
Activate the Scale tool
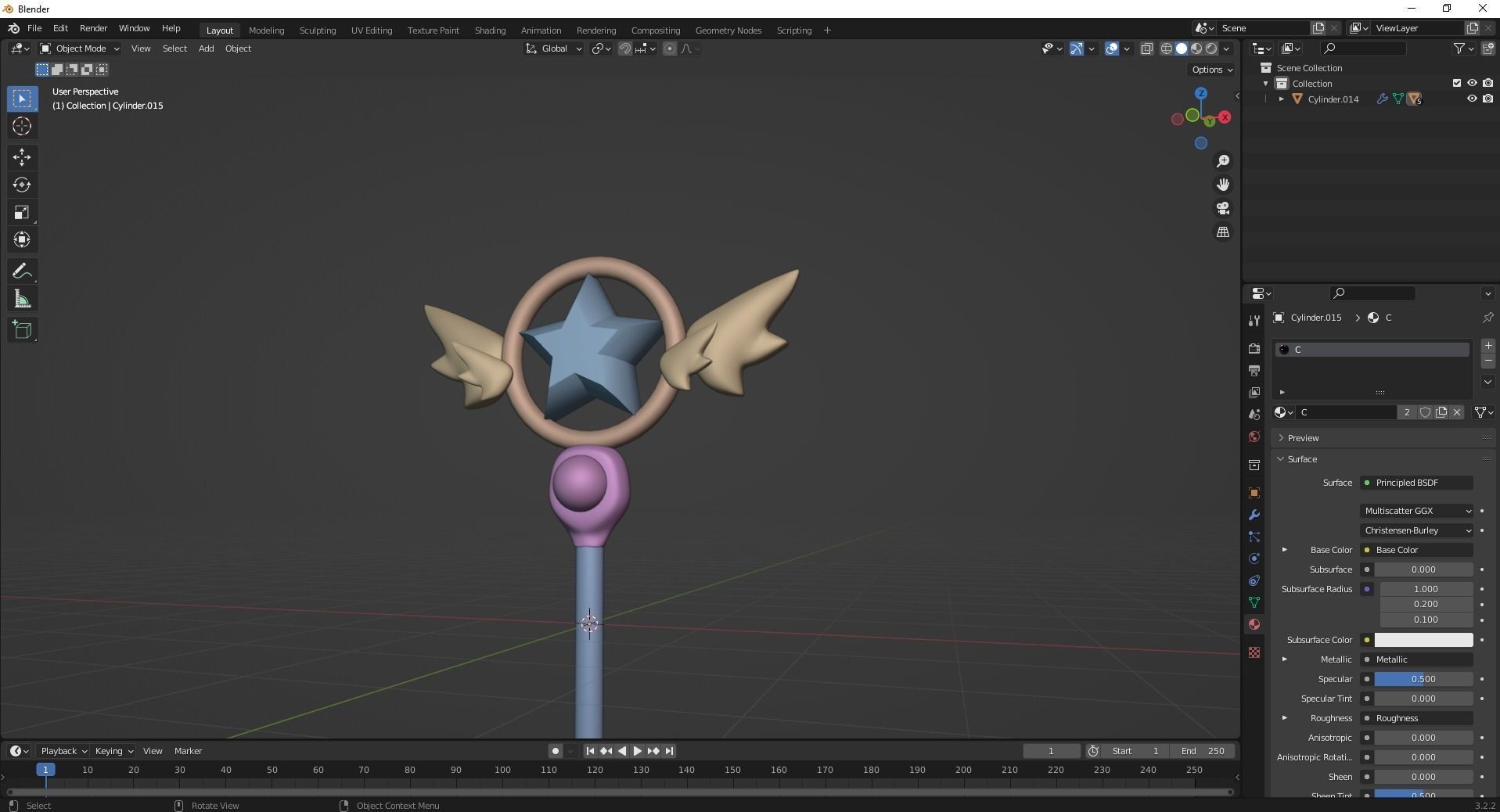[22, 212]
